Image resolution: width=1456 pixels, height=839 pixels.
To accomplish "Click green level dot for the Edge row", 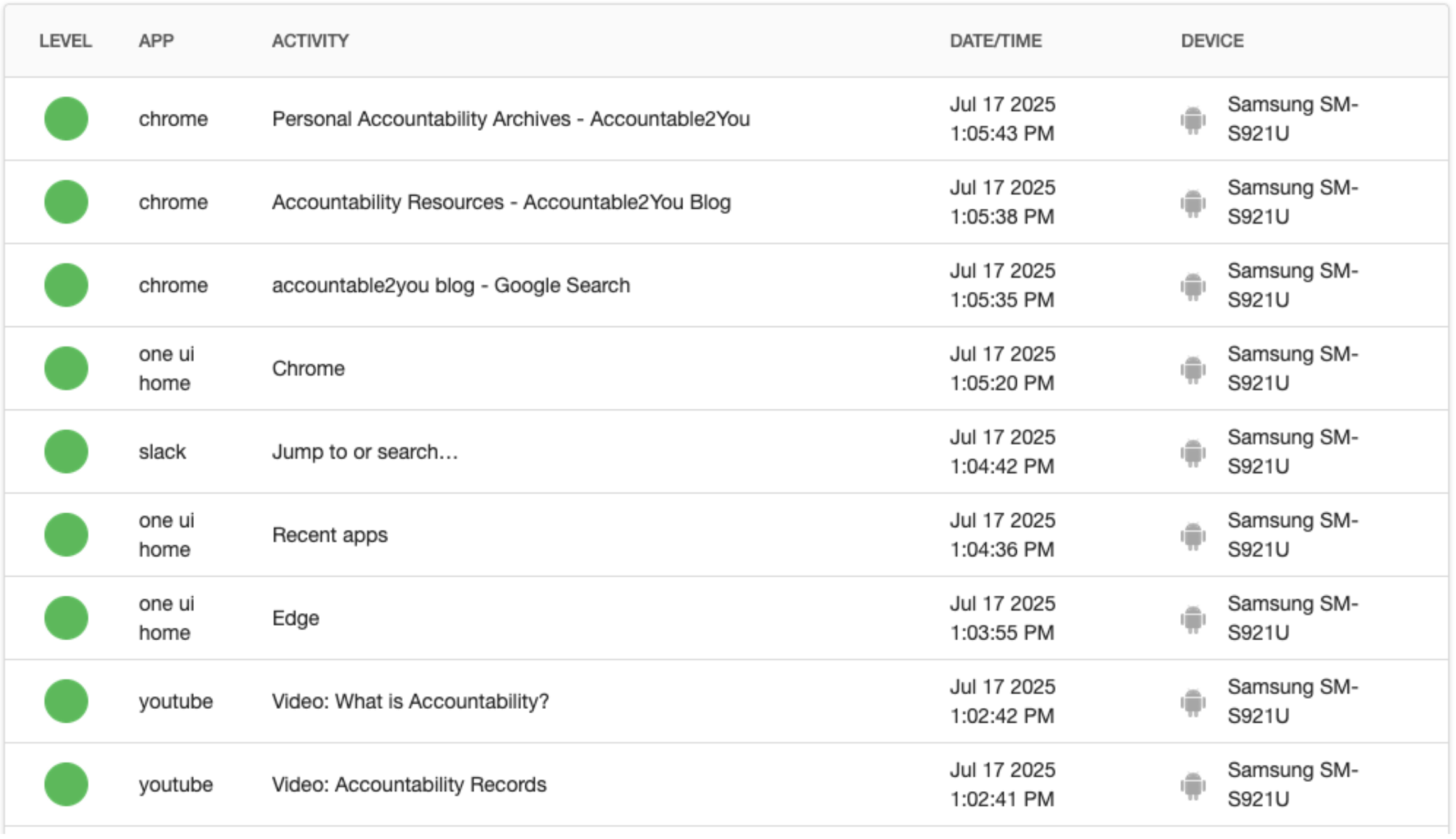I will coord(66,618).
